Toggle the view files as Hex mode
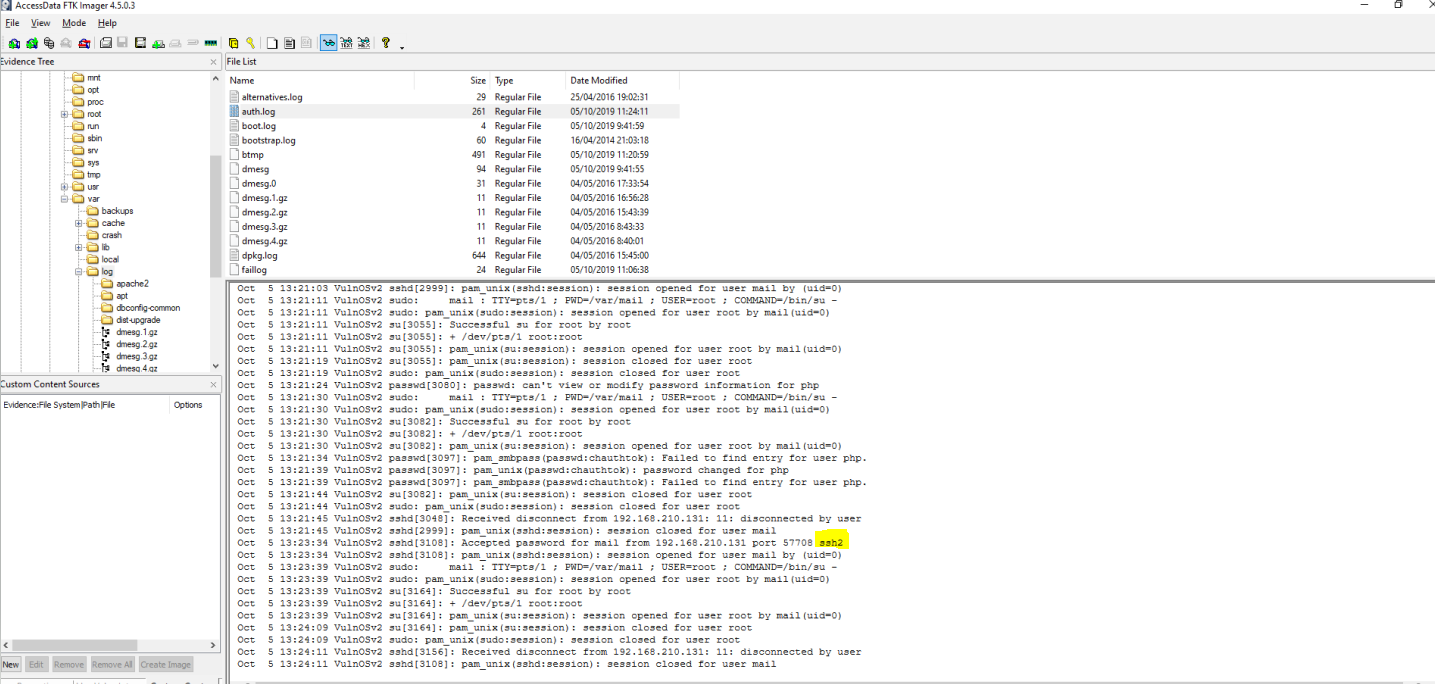The height and width of the screenshot is (684, 1435). tap(363, 43)
